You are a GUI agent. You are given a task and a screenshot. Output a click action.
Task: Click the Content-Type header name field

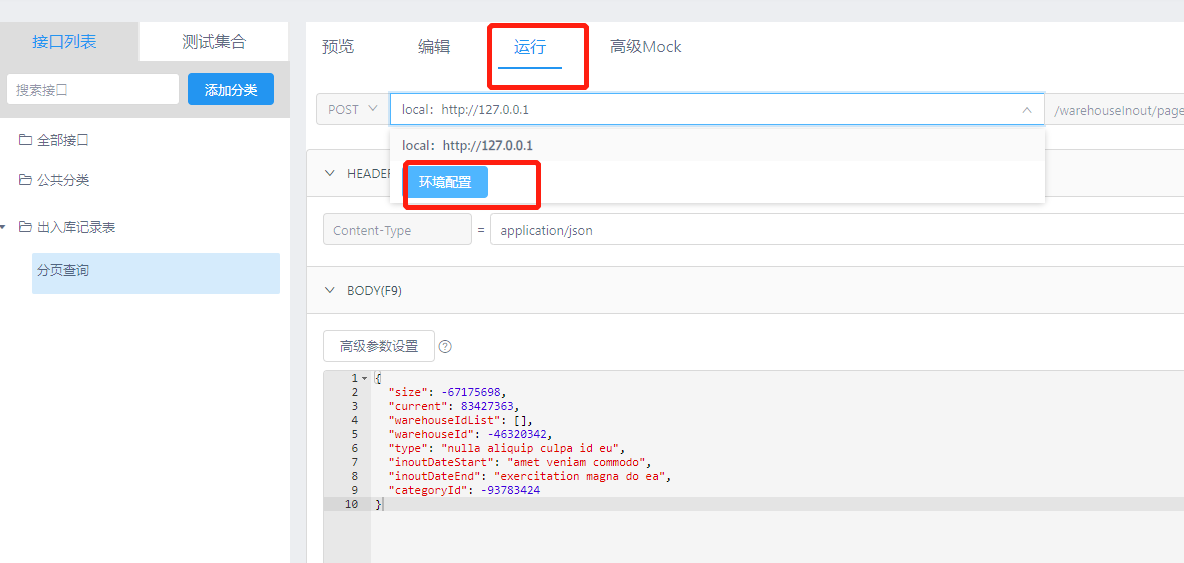click(397, 230)
